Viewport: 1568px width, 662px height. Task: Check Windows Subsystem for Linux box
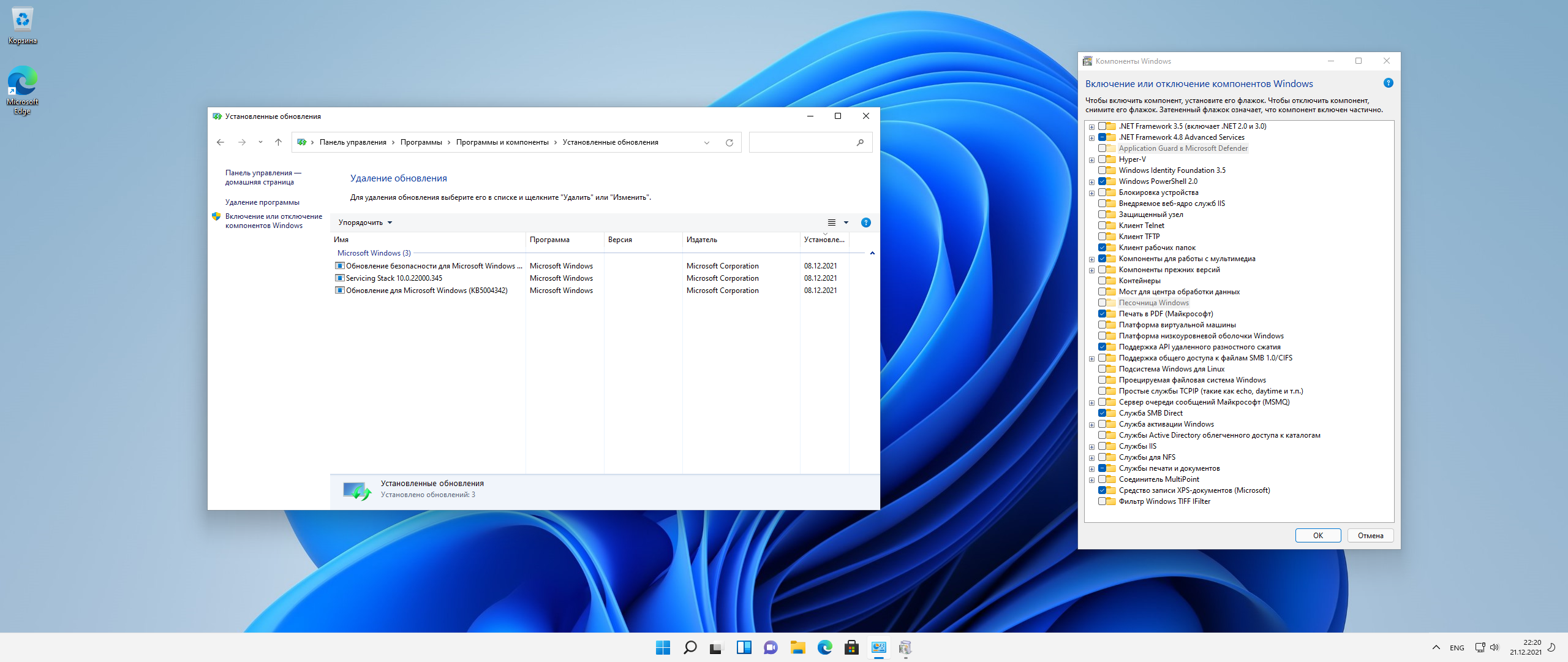coord(1102,369)
